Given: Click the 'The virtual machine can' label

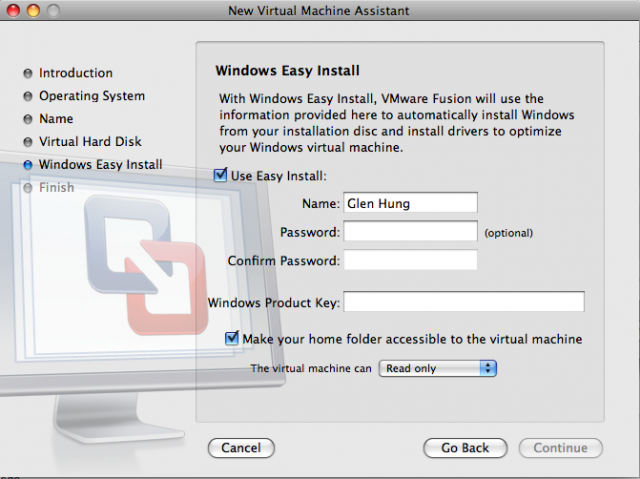Looking at the screenshot, I should tap(311, 368).
